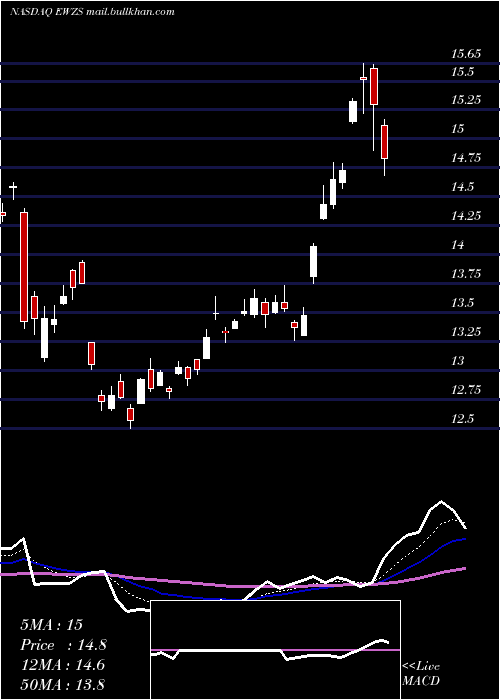This screenshot has width=500, height=700.
Task: Click the 5MA : 15 readout
Action: pos(51,625)
